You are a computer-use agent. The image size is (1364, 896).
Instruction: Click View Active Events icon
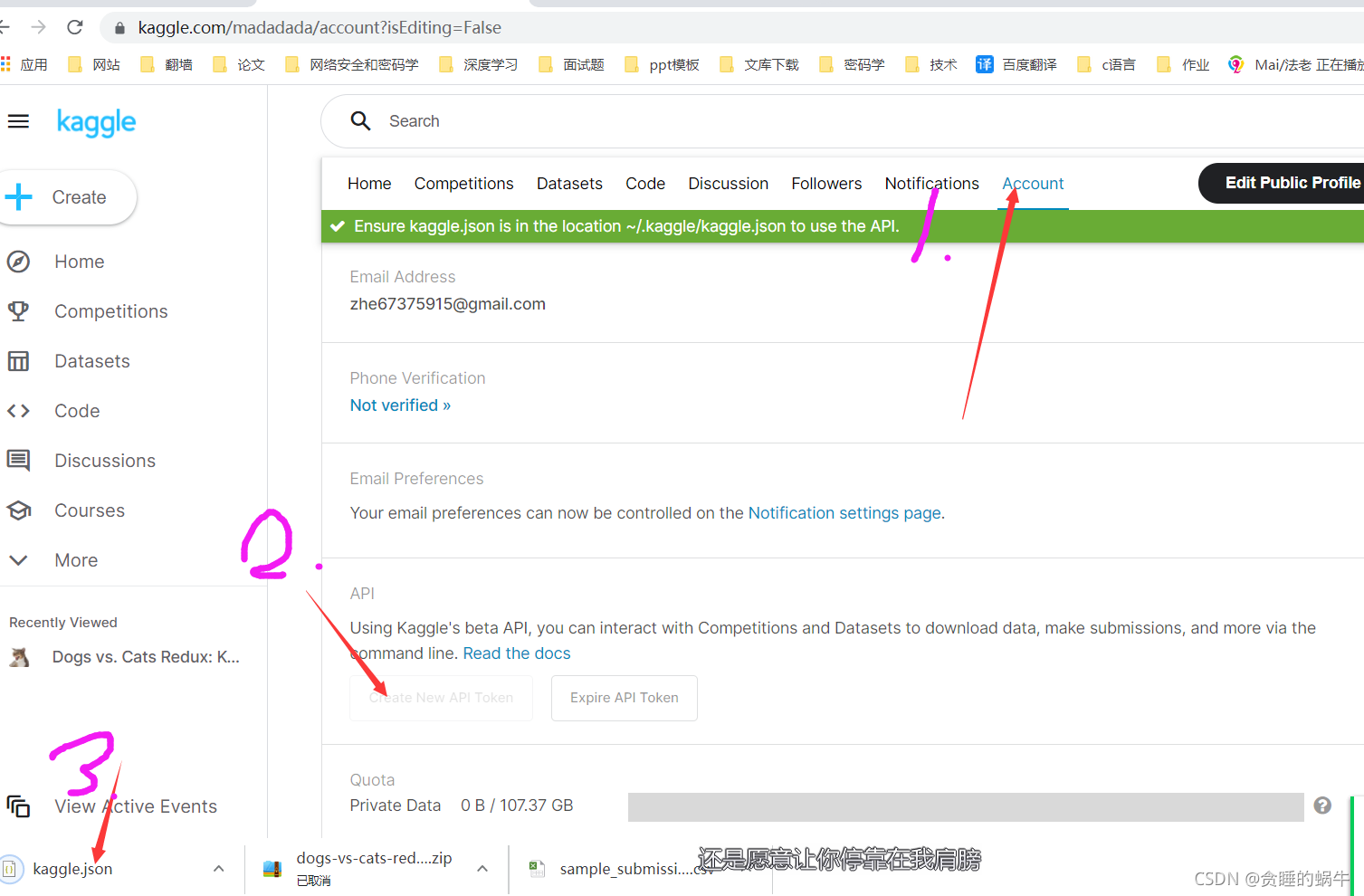point(19,805)
